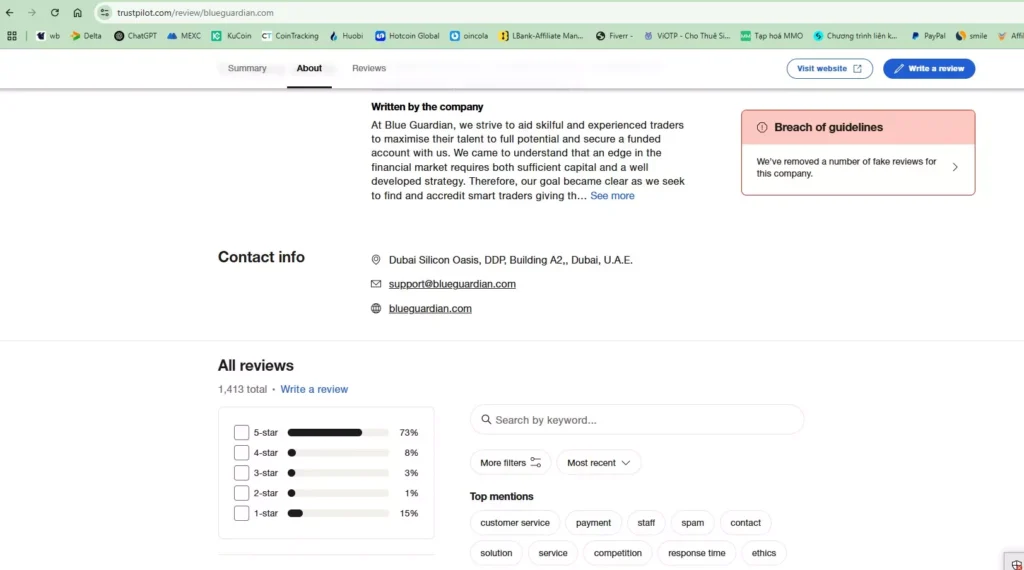Check the 5-star filter checkbox
This screenshot has height=570, width=1024.
tap(241, 432)
